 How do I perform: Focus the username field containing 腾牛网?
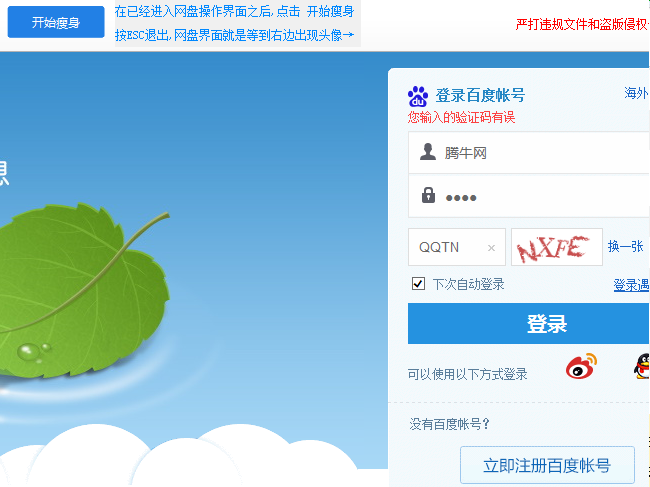pyautogui.click(x=529, y=153)
